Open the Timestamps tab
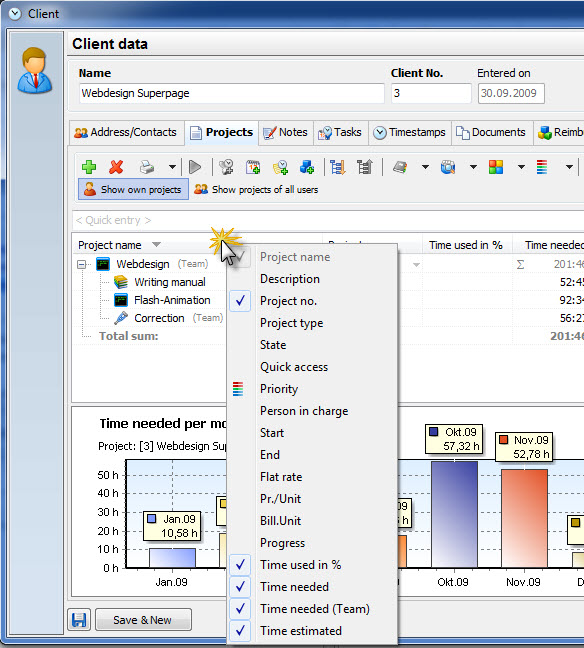The height and width of the screenshot is (648, 584). click(410, 132)
